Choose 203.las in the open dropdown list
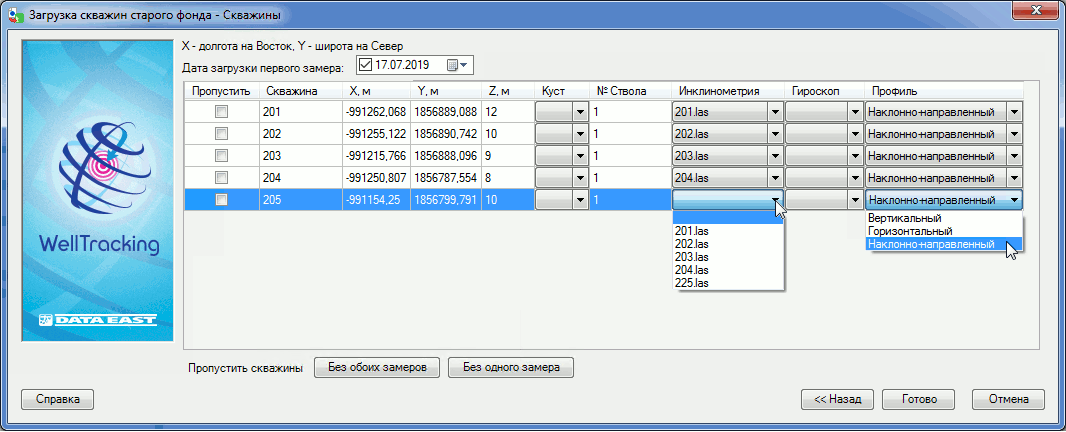Viewport: 1066px width, 432px height. pyautogui.click(x=692, y=257)
